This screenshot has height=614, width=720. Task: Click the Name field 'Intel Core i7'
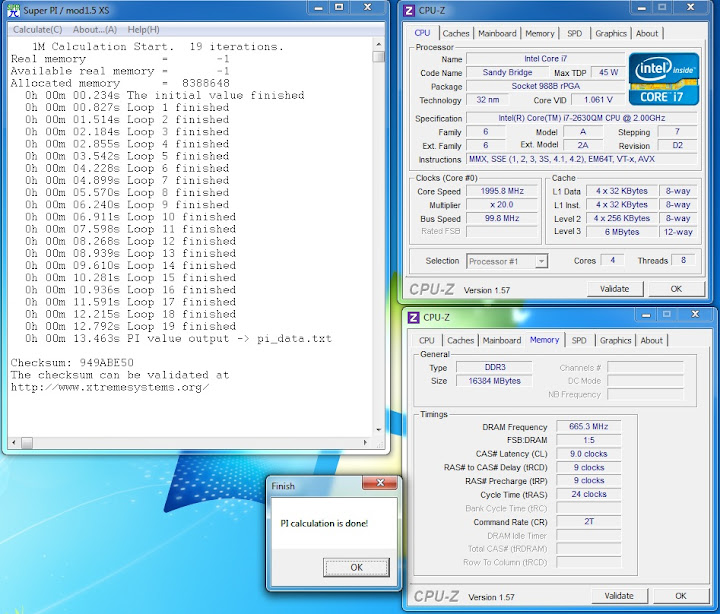coord(546,59)
